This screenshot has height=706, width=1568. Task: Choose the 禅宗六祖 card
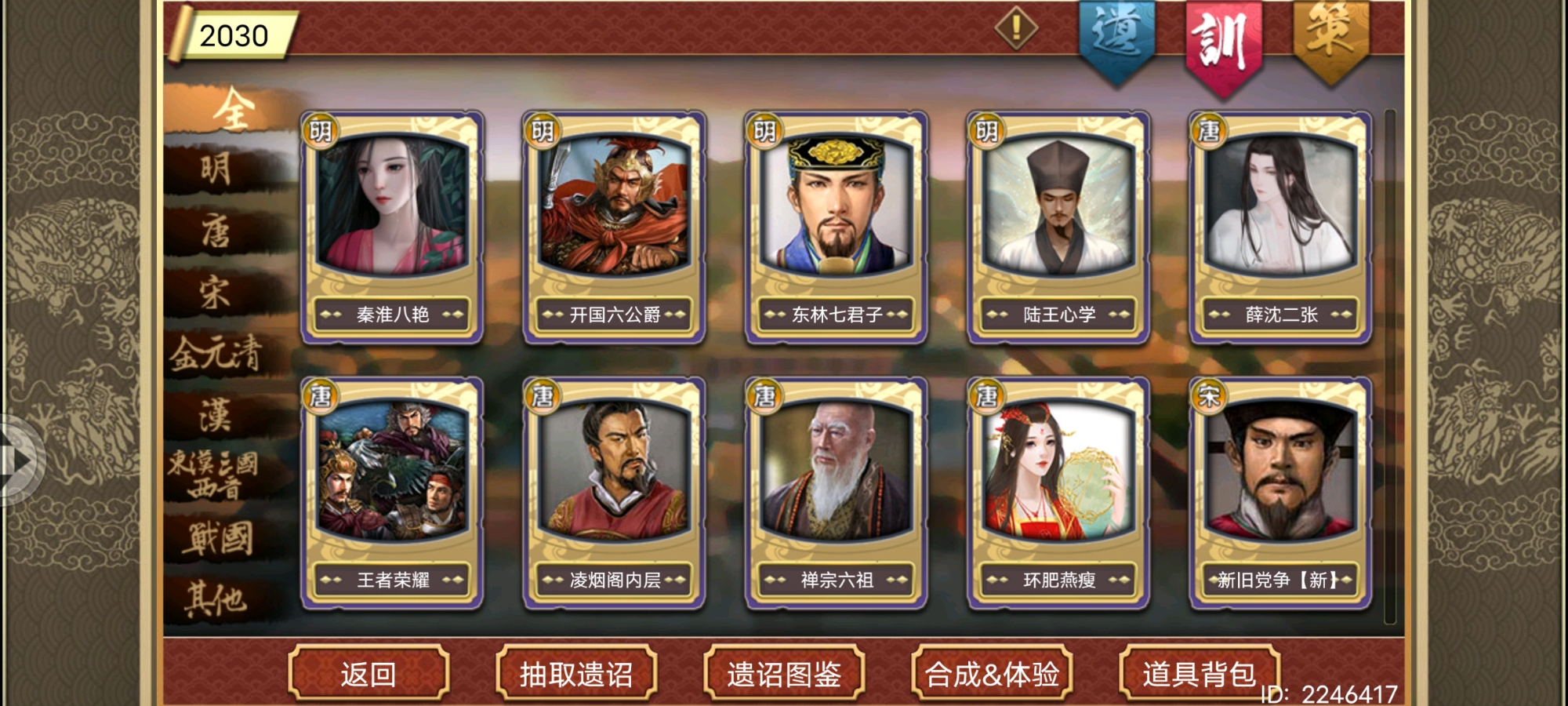click(837, 493)
